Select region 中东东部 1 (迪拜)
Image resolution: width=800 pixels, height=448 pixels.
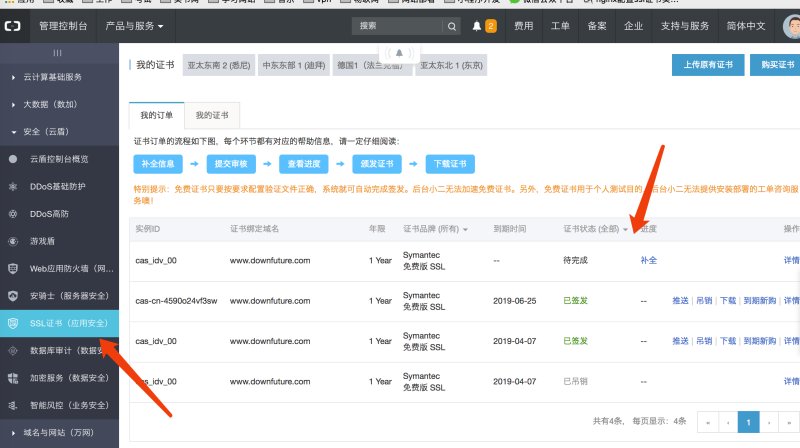(x=294, y=65)
